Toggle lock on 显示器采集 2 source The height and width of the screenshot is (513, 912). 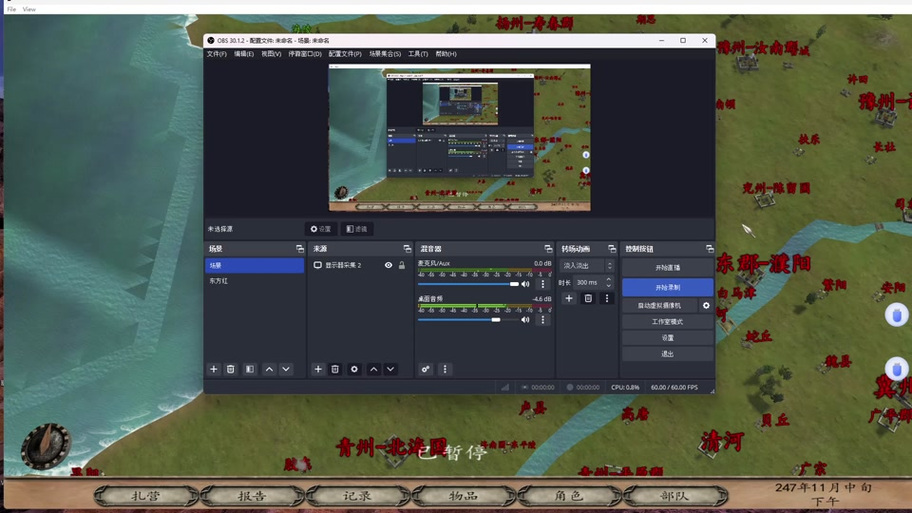point(402,265)
